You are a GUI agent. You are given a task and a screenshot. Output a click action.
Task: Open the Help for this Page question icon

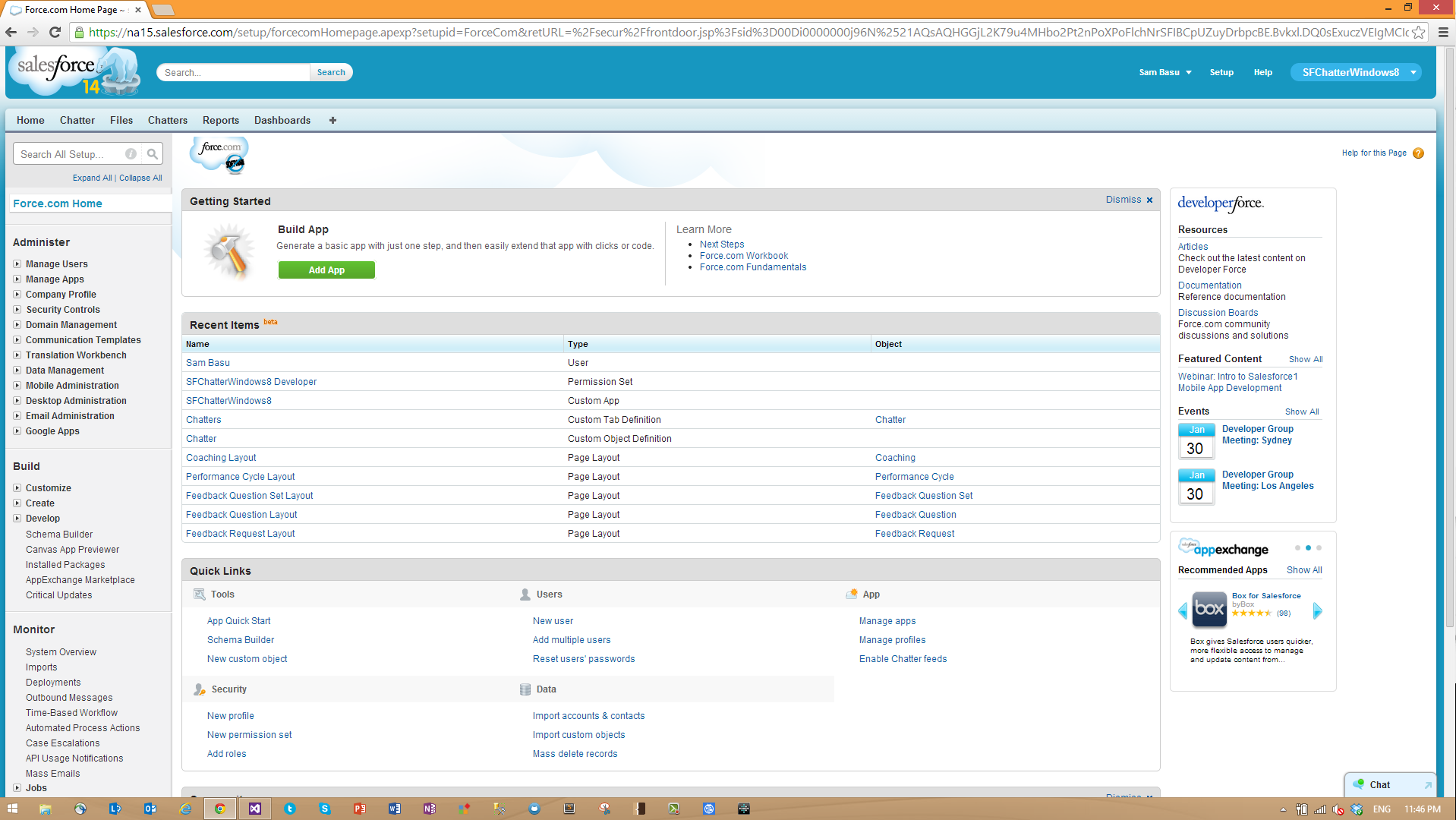1418,153
